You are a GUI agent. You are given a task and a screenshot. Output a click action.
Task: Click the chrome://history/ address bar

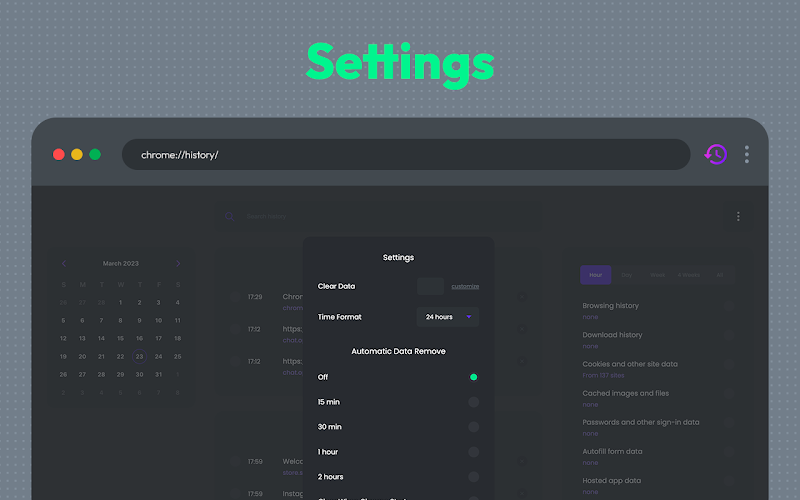tap(406, 155)
